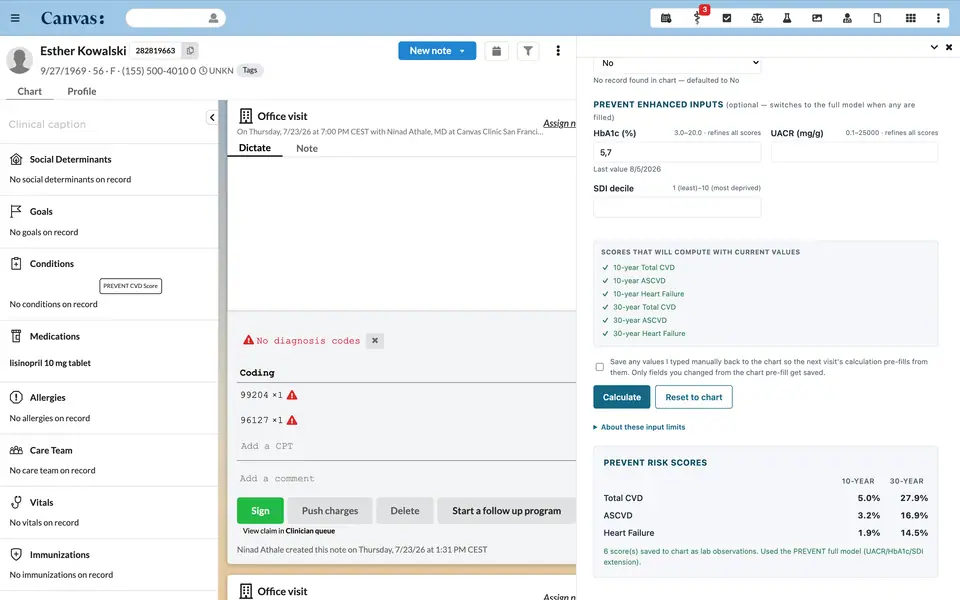The image size is (960, 600).
Task: Open the calendar schedule icon in top toolbar
Action: (x=666, y=18)
